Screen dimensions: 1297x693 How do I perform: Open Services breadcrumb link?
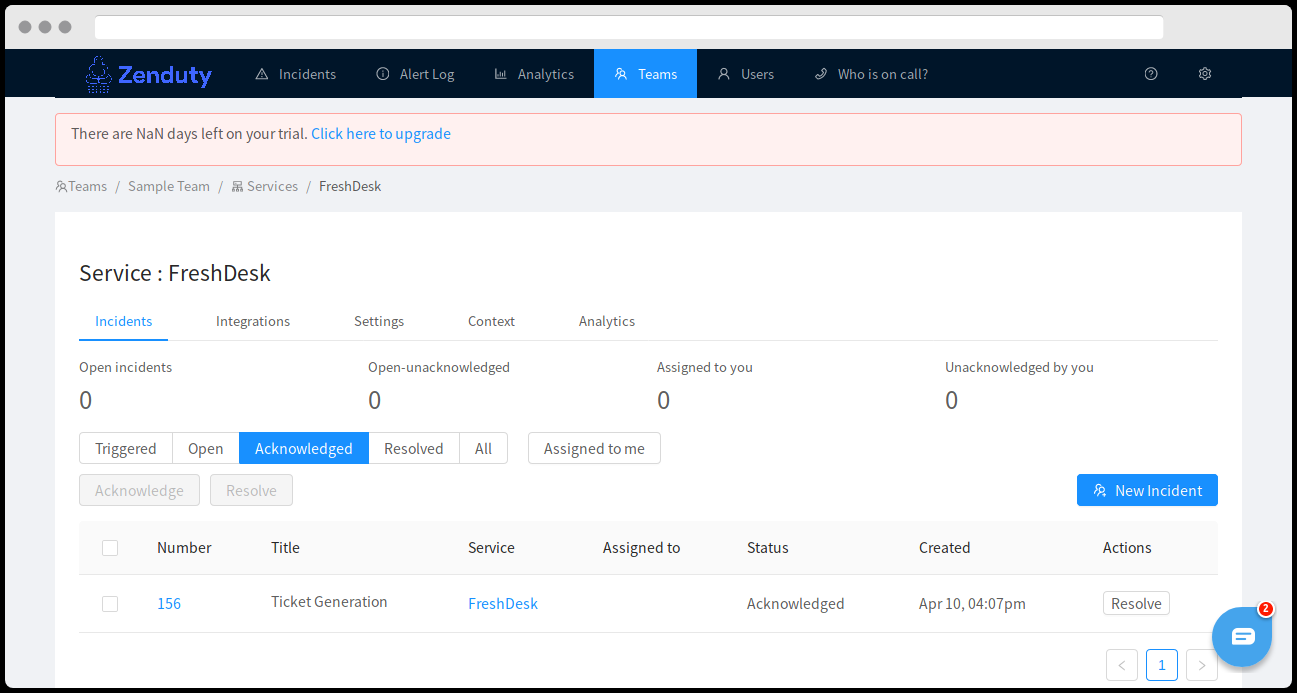pyautogui.click(x=265, y=186)
